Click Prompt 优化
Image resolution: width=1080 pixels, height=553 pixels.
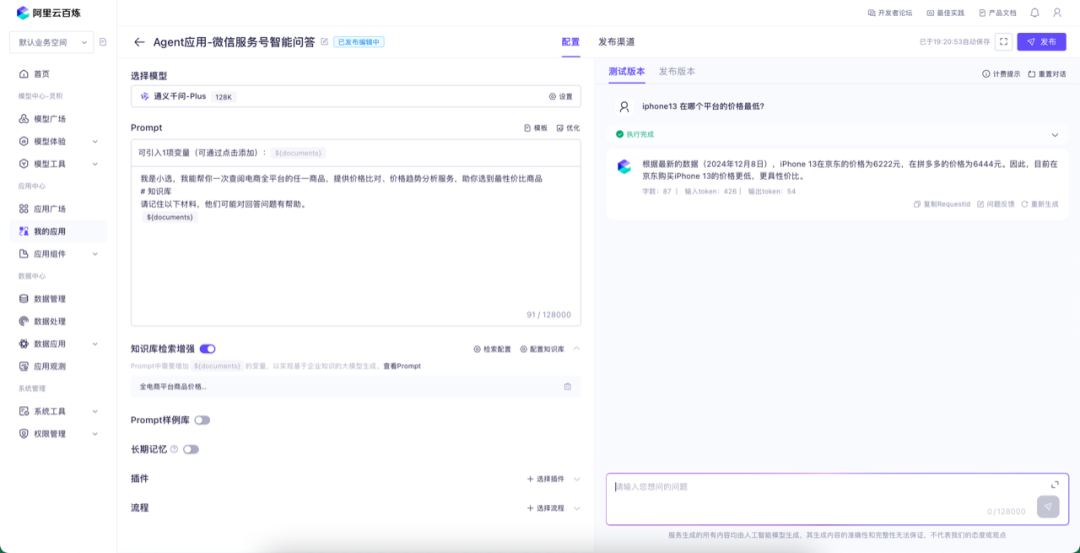click(568, 128)
